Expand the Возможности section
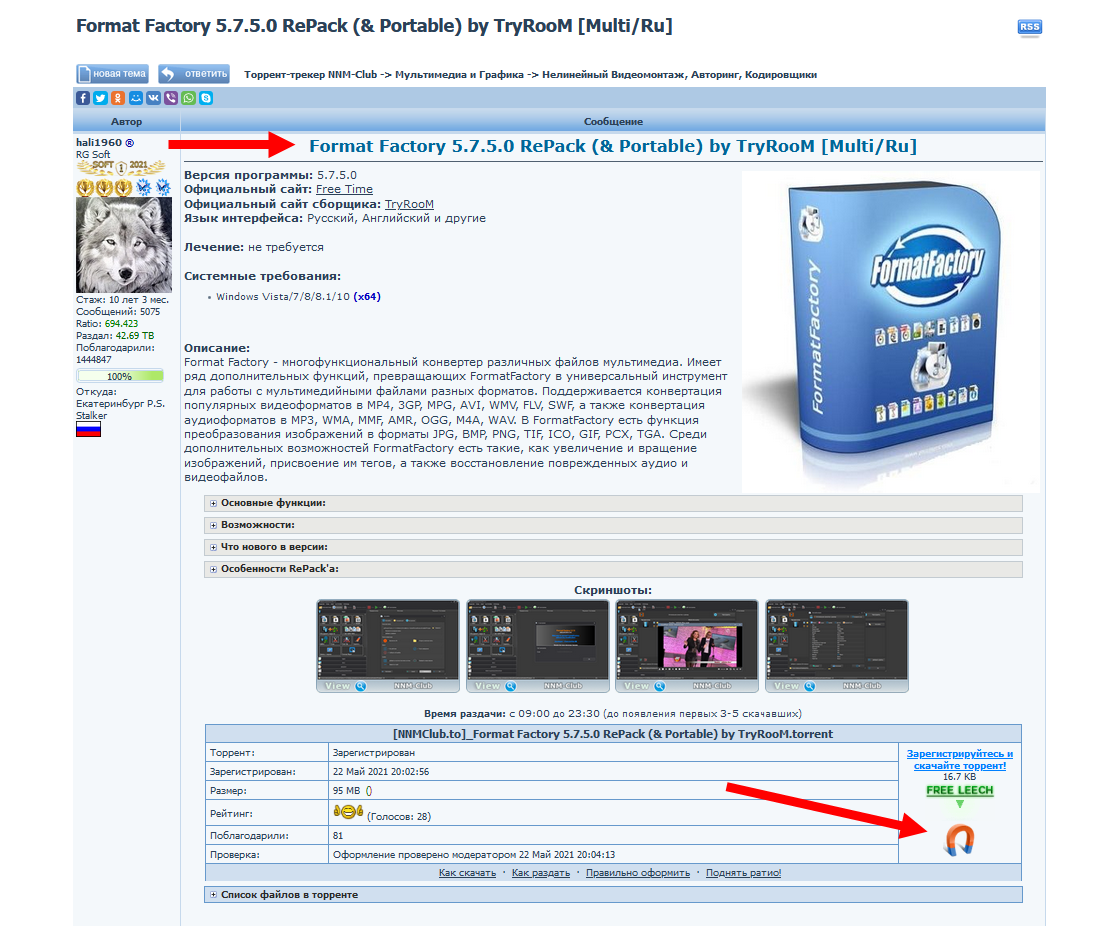The height and width of the screenshot is (926, 1110). (x=613, y=525)
